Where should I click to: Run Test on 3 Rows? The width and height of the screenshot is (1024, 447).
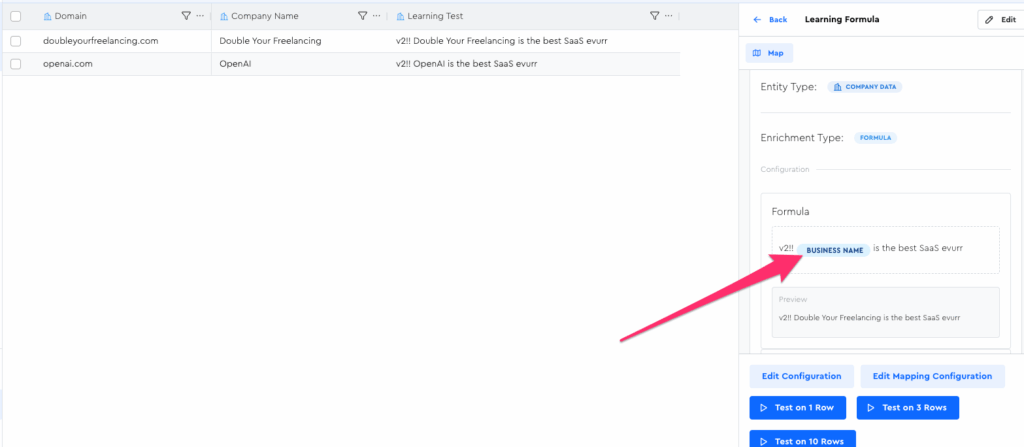(908, 408)
